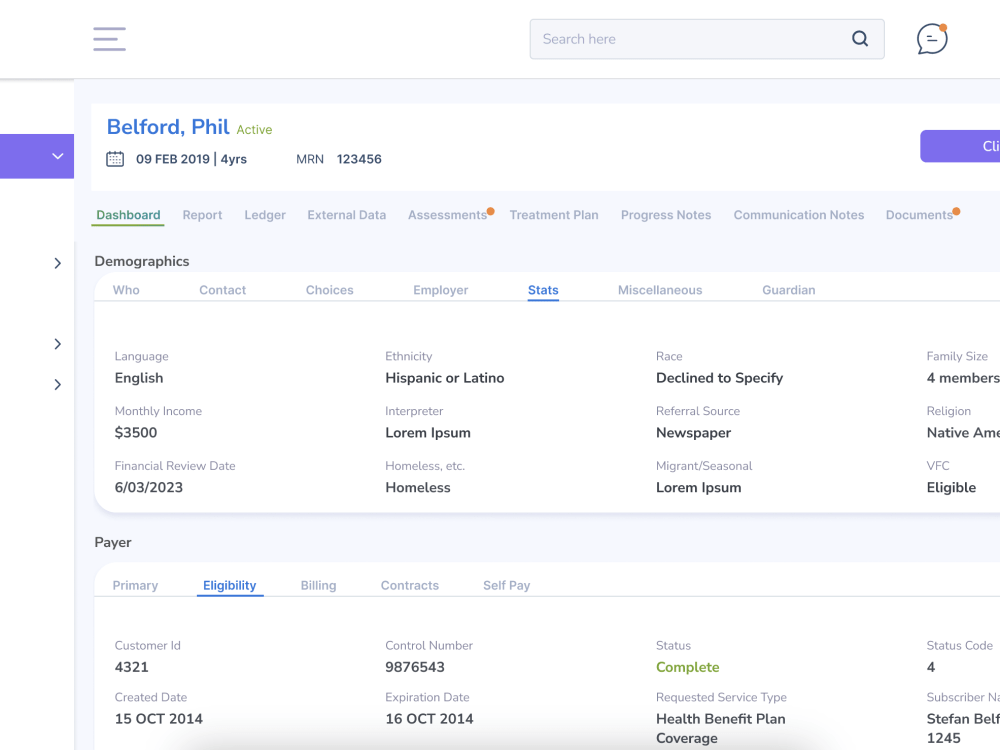Click the search magnifier icon
Viewport: 1000px width, 750px height.
click(860, 39)
